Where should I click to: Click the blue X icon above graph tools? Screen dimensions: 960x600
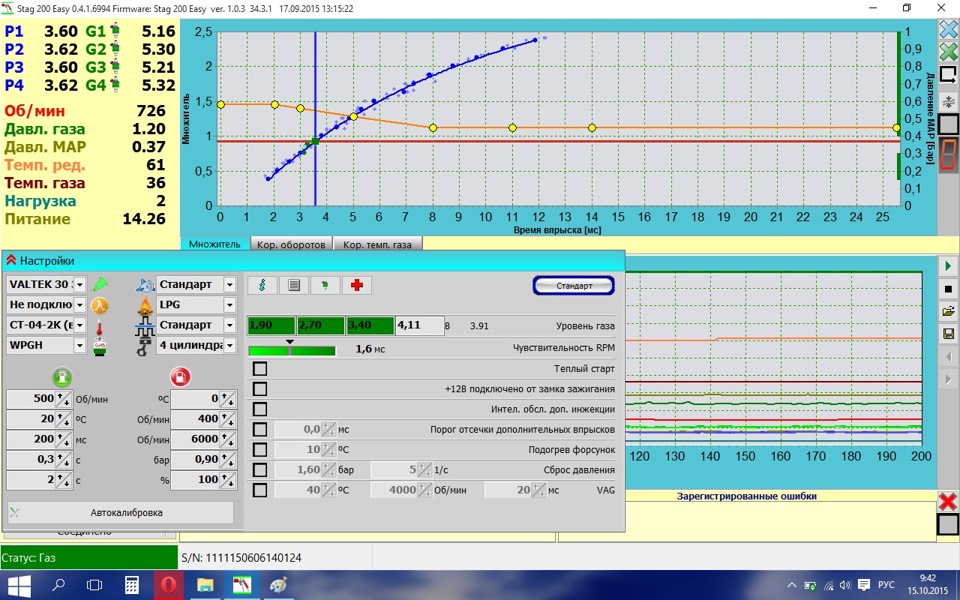point(948,29)
